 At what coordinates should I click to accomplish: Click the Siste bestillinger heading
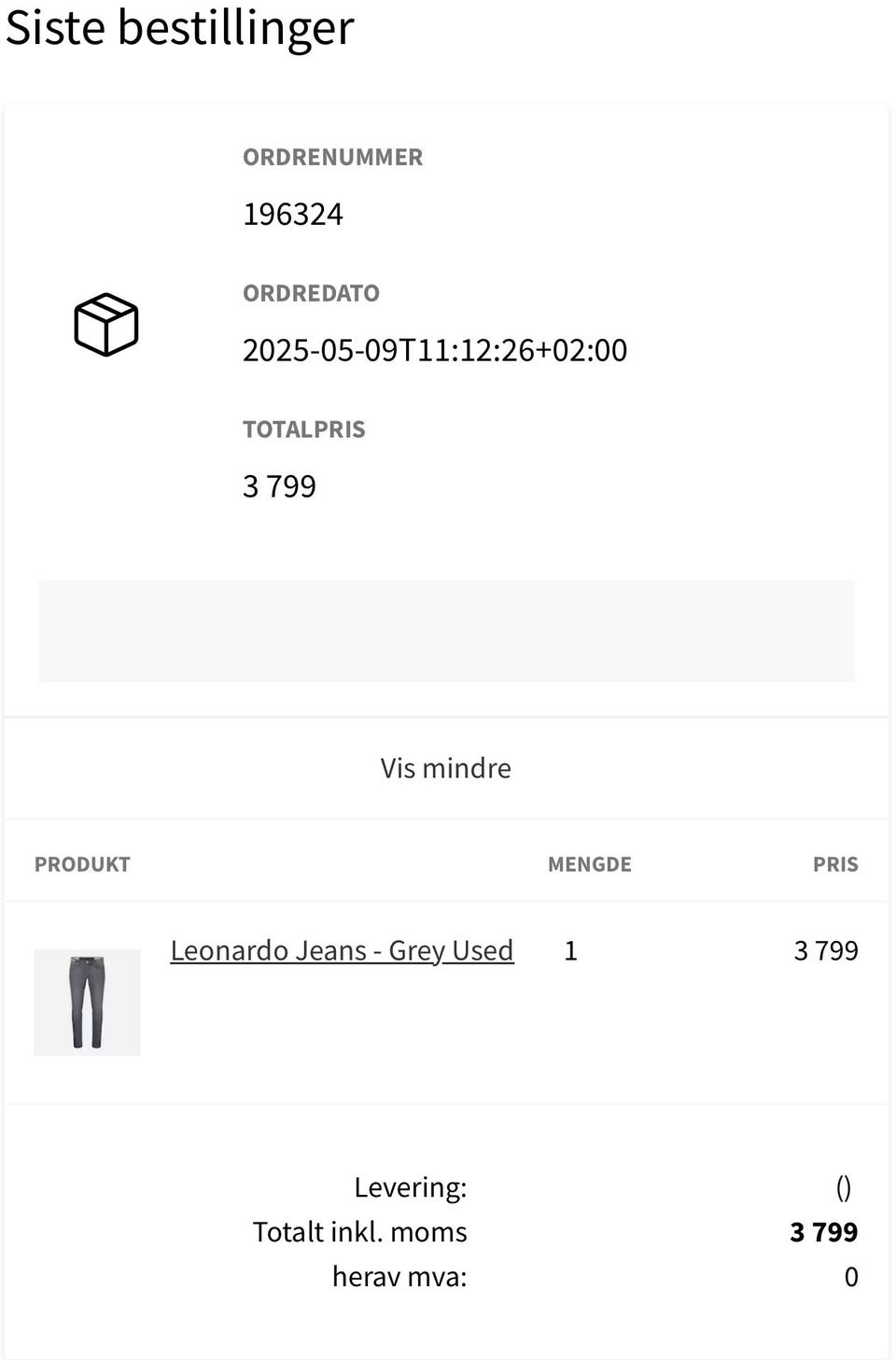pyautogui.click(x=179, y=27)
